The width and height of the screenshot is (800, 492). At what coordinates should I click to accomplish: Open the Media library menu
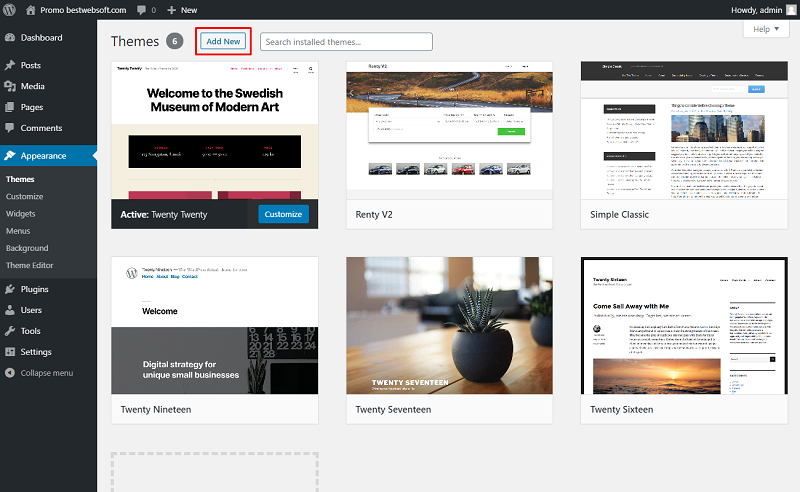tap(33, 86)
